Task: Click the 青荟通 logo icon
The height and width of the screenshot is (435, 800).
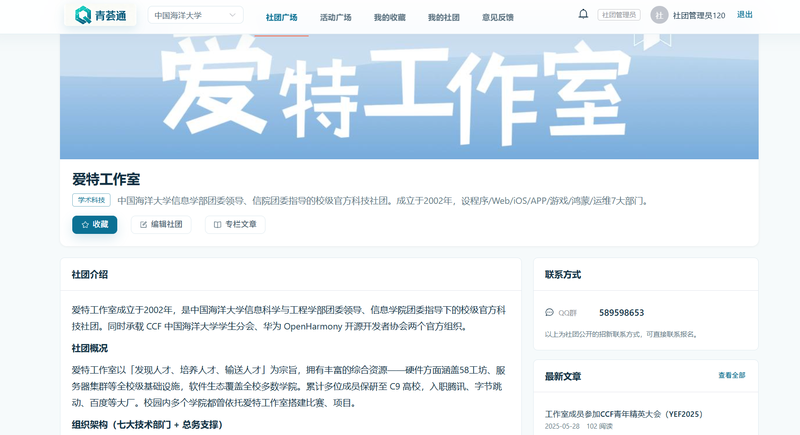Action: click(x=83, y=15)
